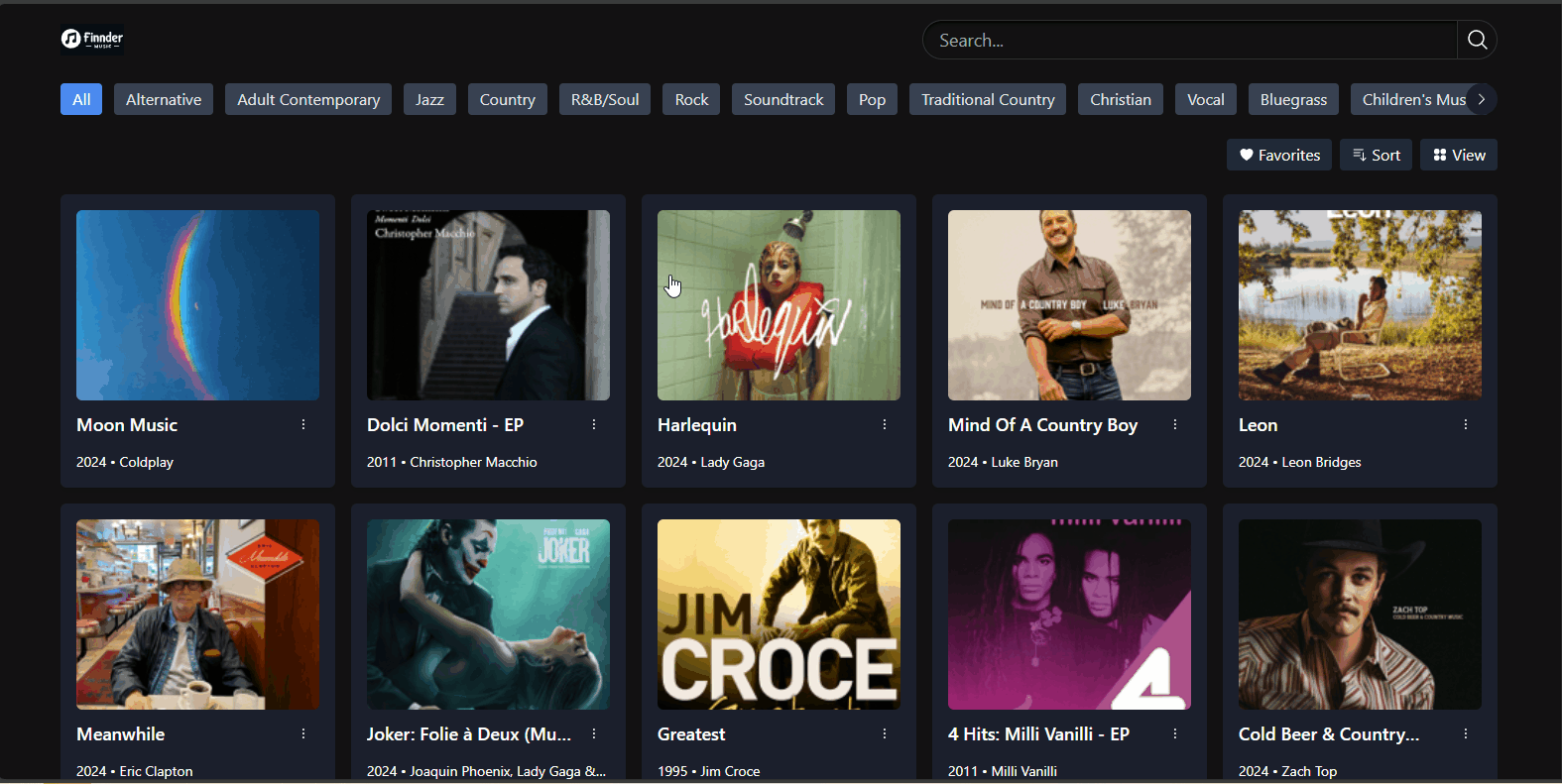Open Jim Croce Greatest cover
This screenshot has width=1562, height=784.
(x=779, y=615)
